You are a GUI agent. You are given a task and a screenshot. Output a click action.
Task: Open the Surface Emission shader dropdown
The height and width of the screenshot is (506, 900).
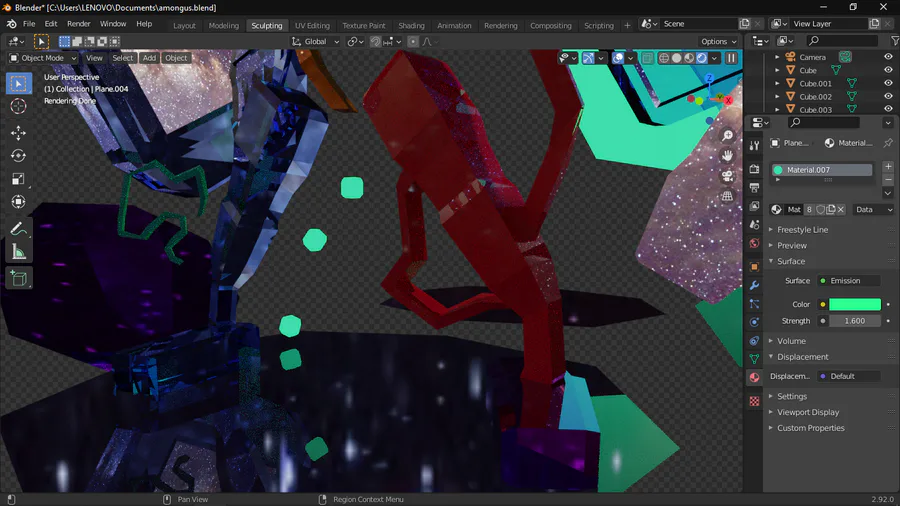tap(849, 281)
